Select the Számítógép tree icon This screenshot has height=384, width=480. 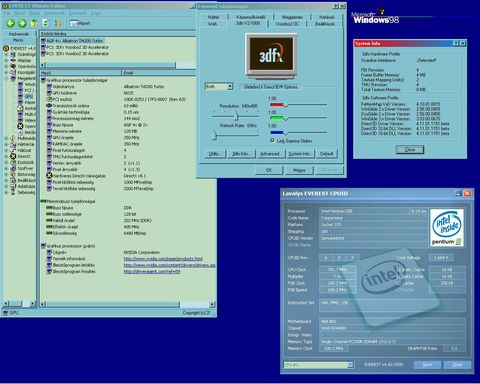pyautogui.click(x=13, y=54)
